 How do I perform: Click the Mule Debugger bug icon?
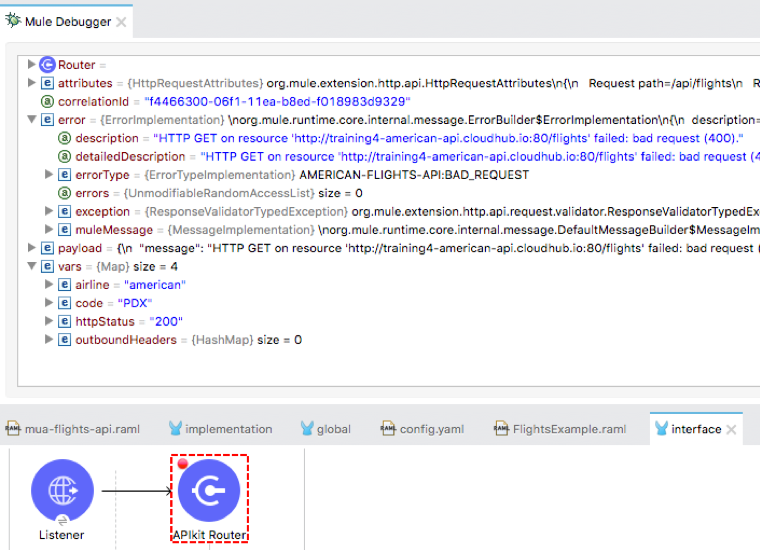pos(13,20)
